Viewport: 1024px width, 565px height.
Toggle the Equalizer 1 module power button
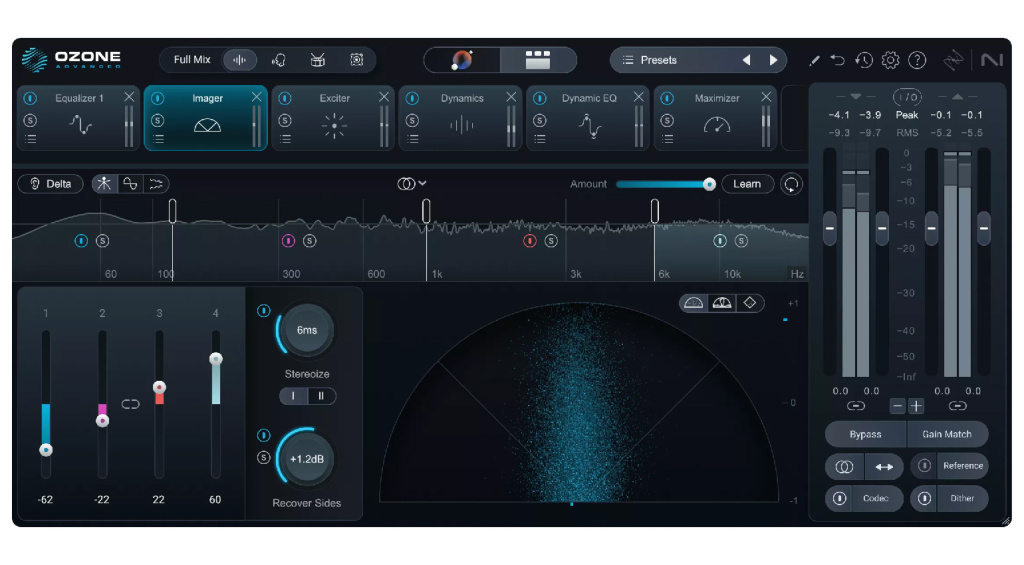coord(30,98)
